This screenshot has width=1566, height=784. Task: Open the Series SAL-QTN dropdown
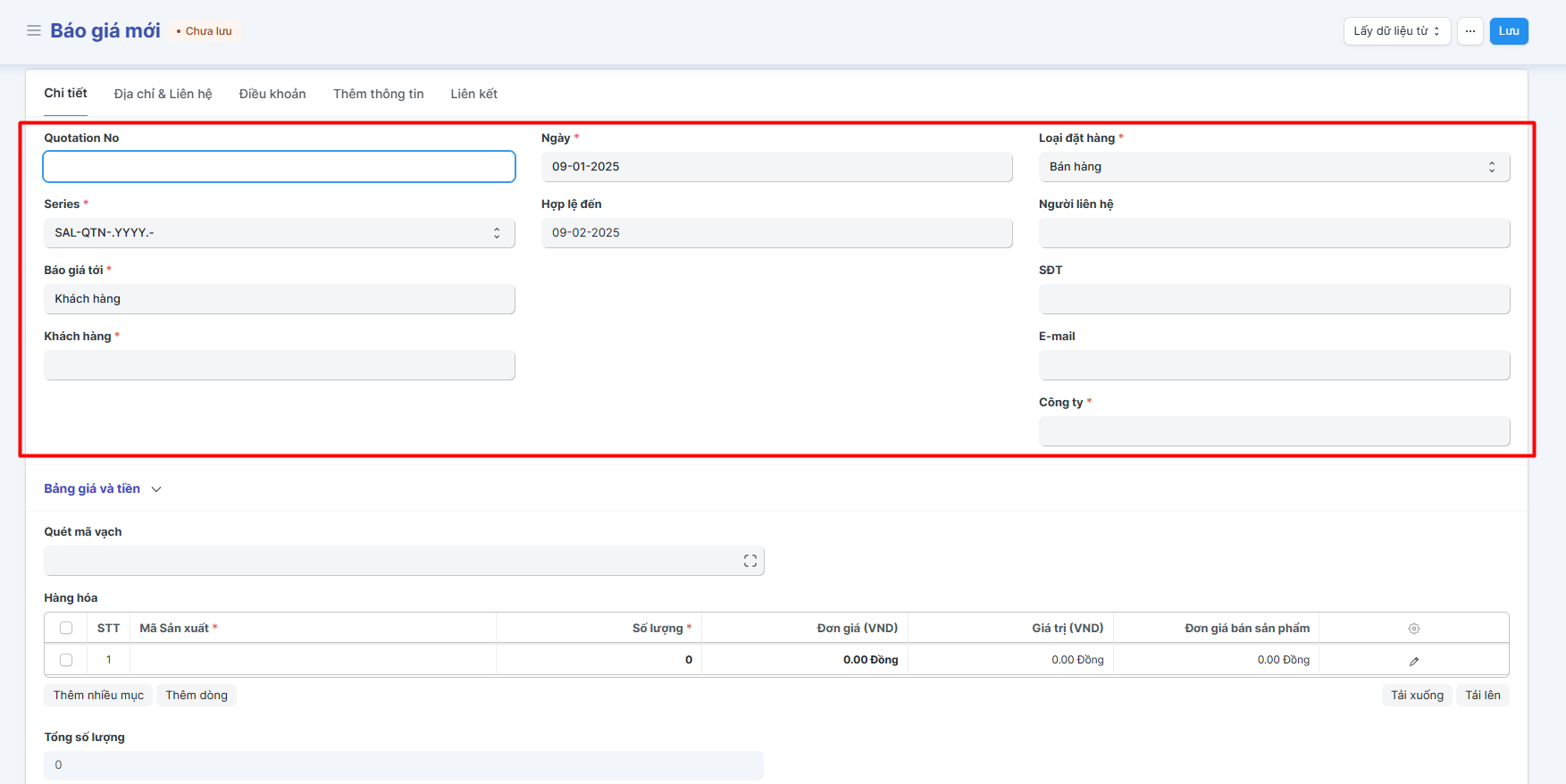[x=279, y=233]
